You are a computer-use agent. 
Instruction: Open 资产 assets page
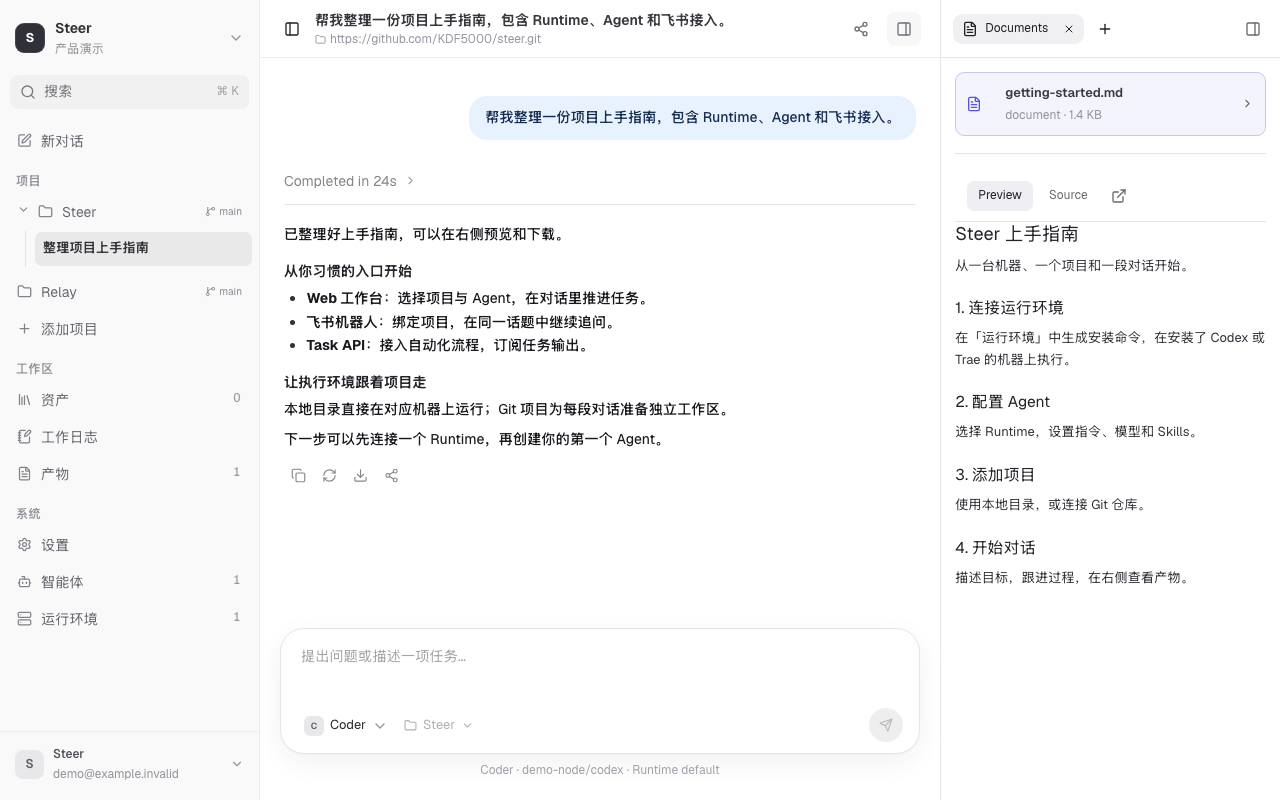[130, 400]
